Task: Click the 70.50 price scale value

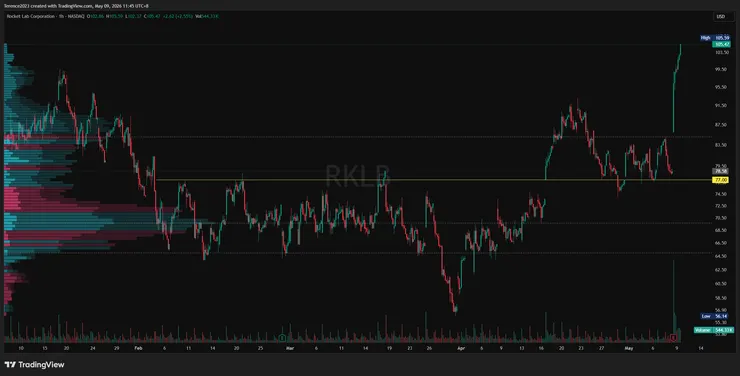Action: point(721,218)
